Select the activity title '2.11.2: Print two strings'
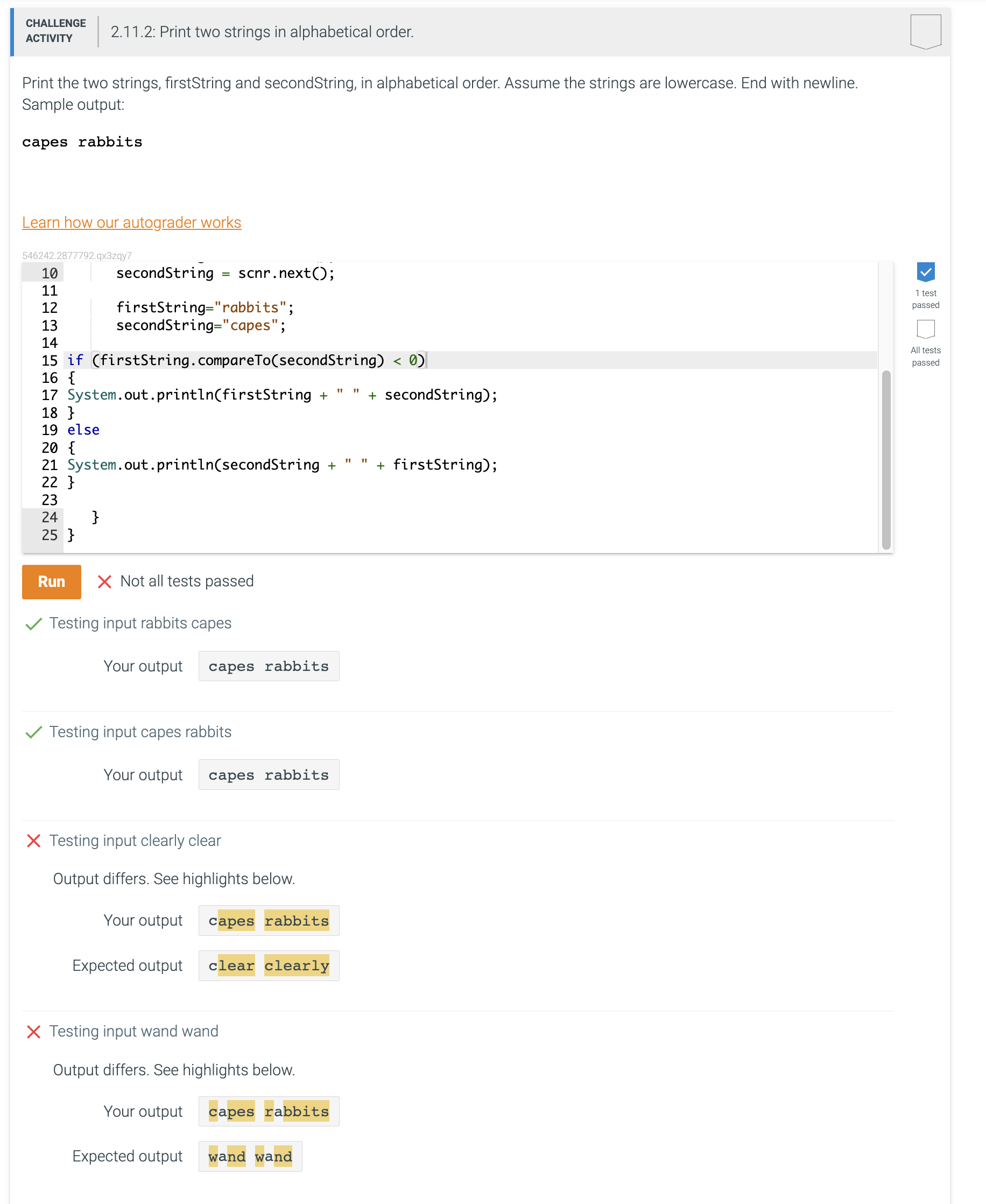The width and height of the screenshot is (986, 1204). [x=262, y=32]
